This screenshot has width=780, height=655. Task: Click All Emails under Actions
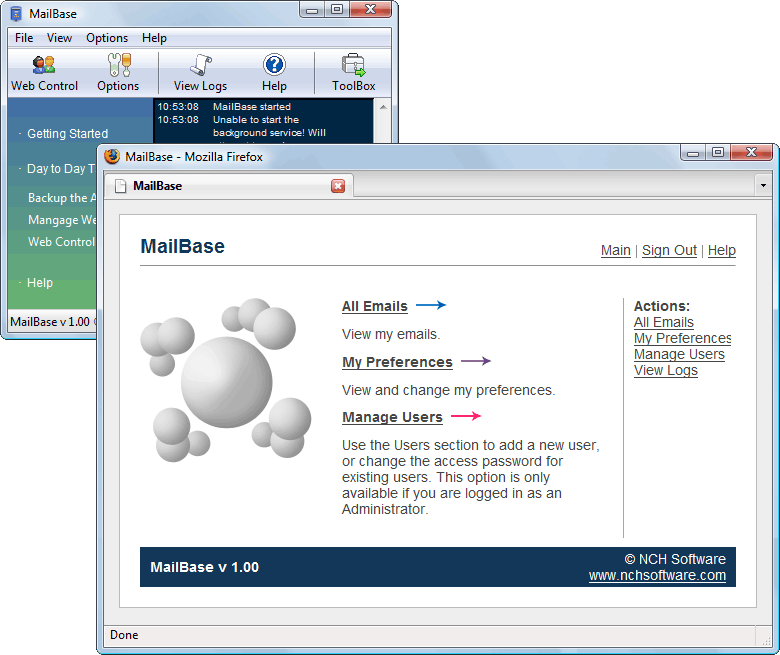click(664, 322)
